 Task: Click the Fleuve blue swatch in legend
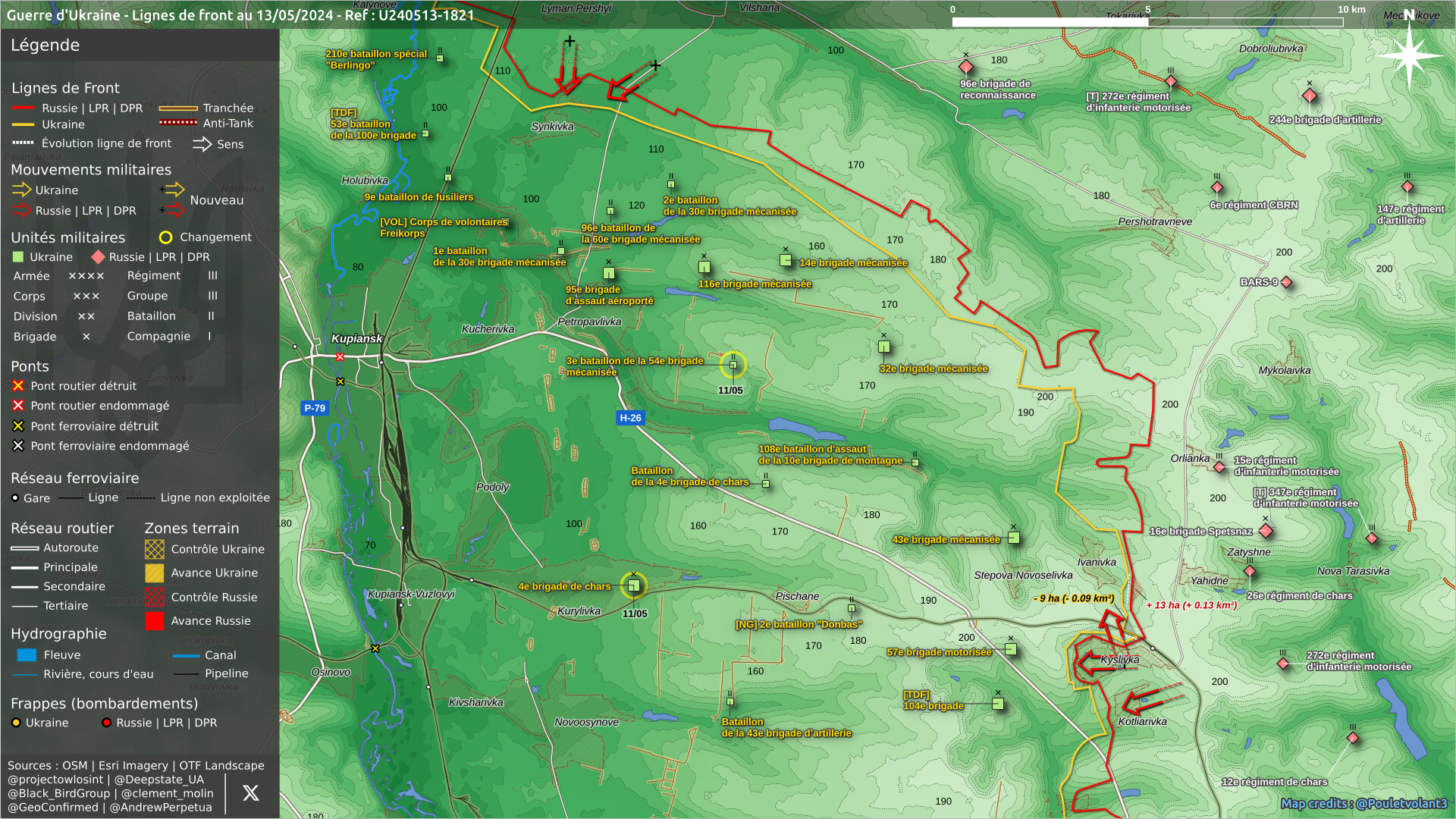click(x=27, y=655)
